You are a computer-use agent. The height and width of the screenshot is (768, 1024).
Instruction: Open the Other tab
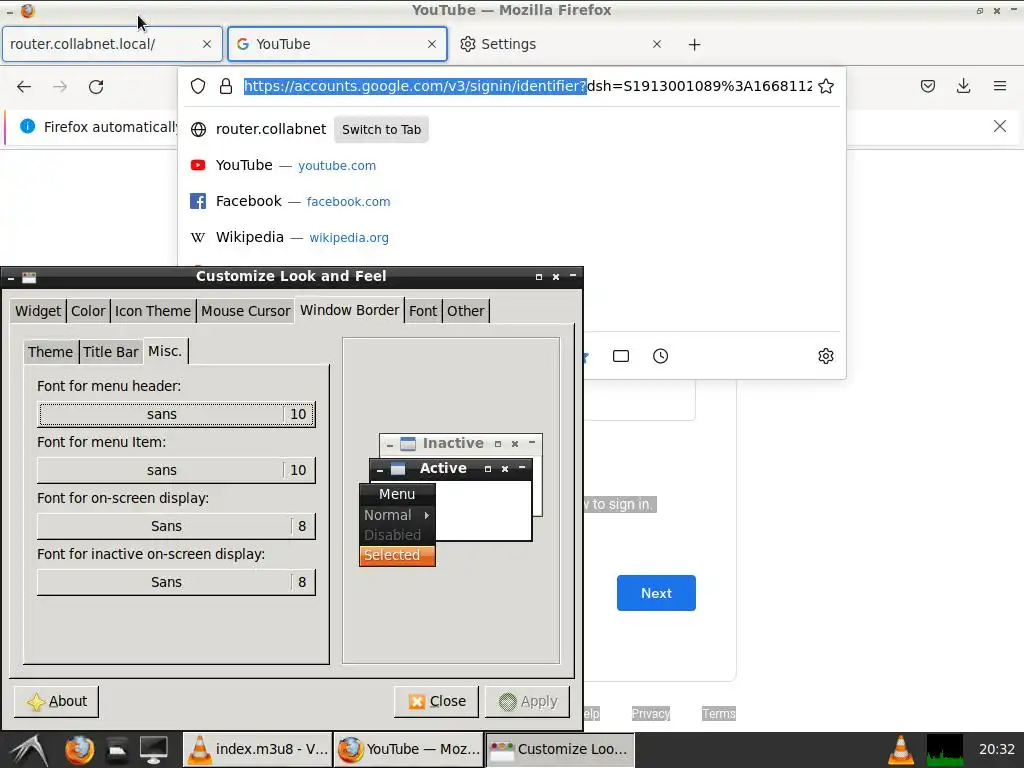point(466,311)
